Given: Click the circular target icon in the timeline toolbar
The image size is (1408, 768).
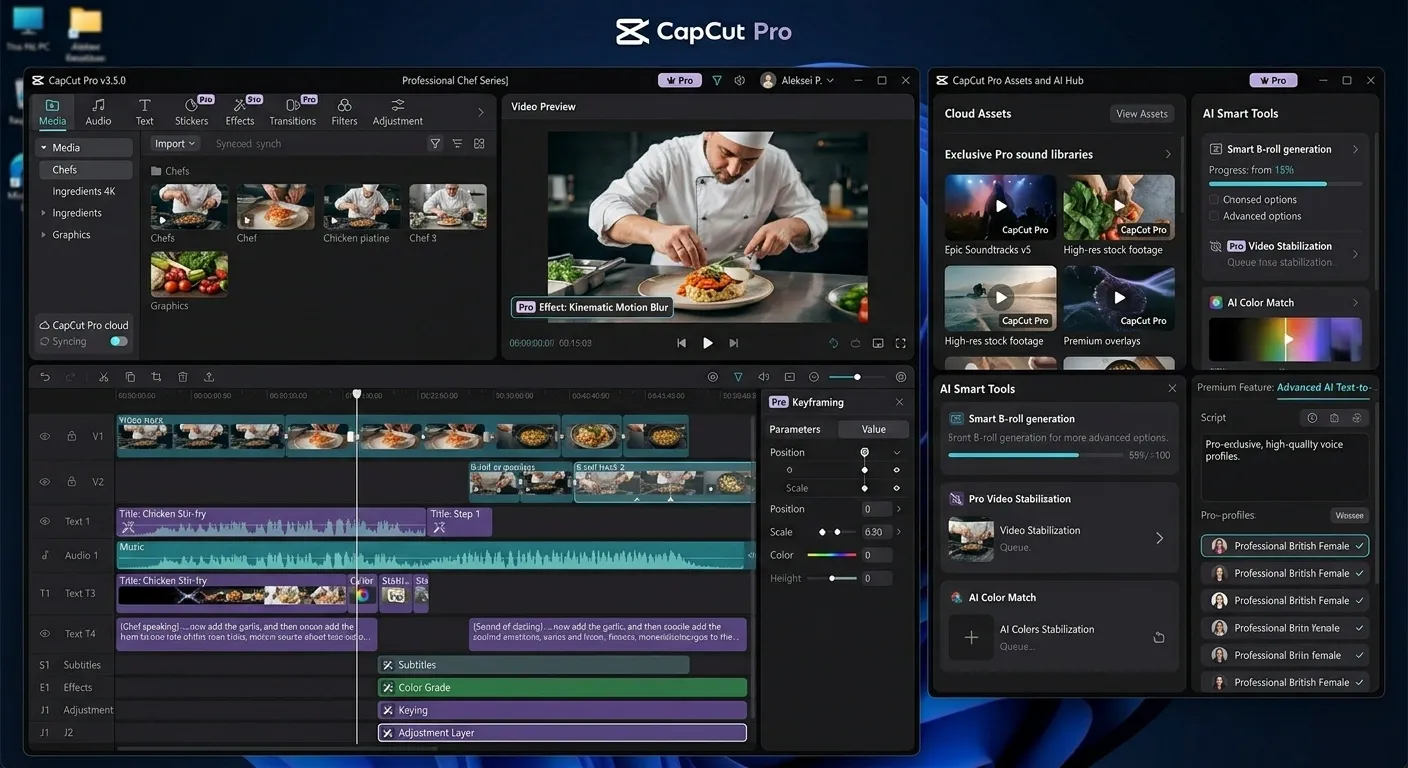Looking at the screenshot, I should tap(712, 377).
